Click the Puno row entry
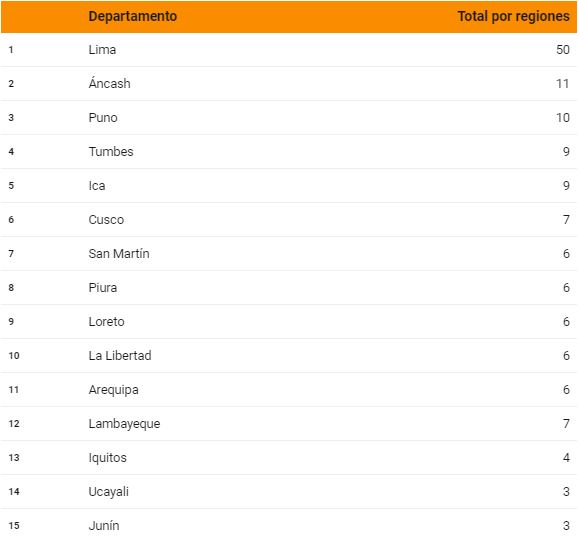Viewport: 579px width, 546px height. click(x=288, y=118)
